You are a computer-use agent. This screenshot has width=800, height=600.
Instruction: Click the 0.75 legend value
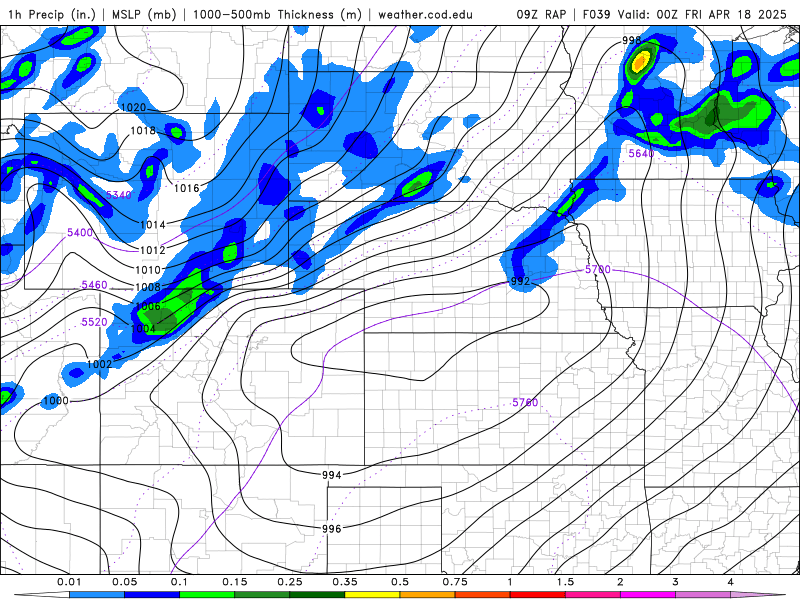(455, 582)
